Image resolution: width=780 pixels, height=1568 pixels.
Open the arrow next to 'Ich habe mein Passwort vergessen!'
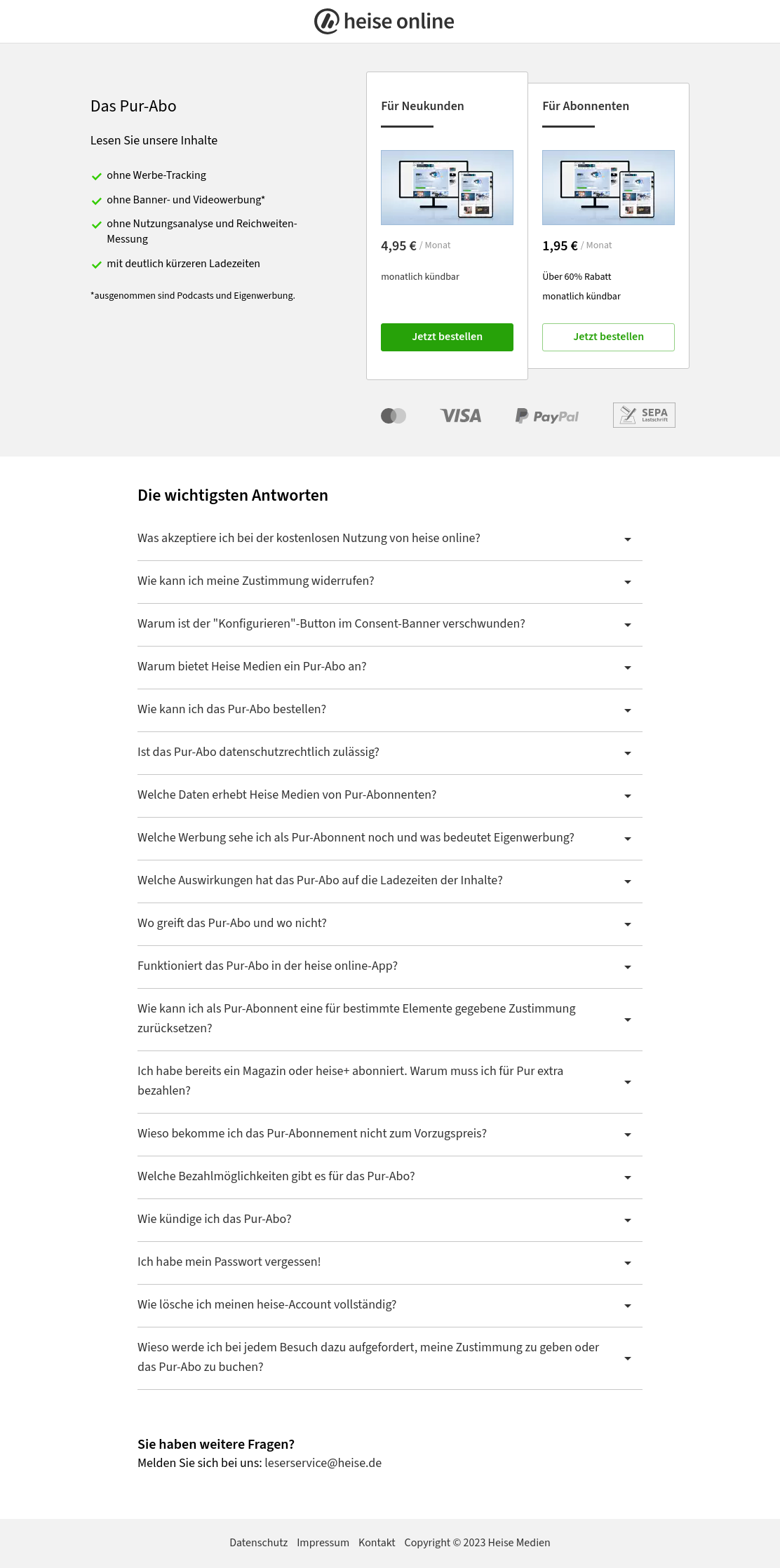[x=628, y=1263]
